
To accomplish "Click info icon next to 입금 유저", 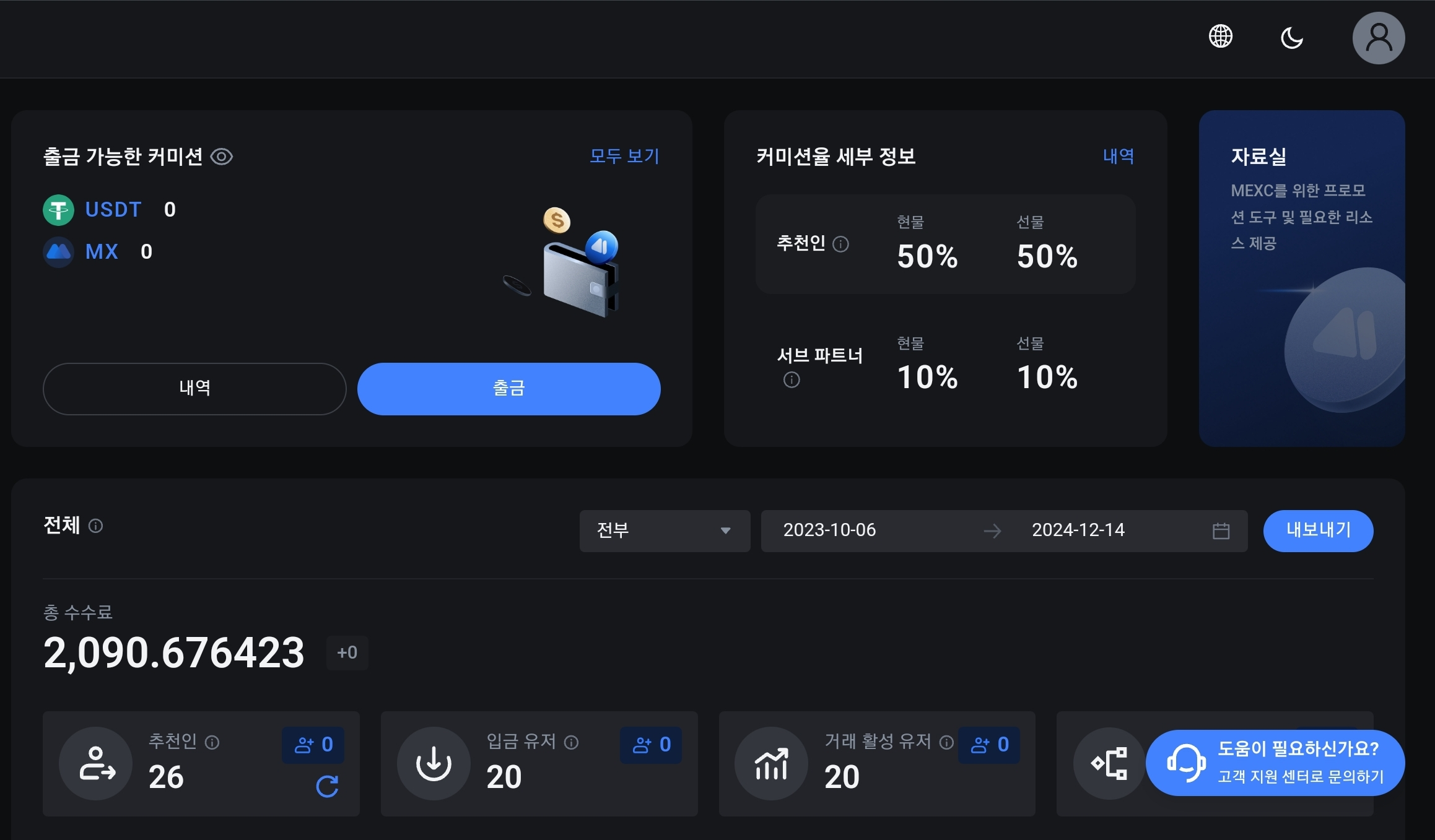I will coord(572,742).
